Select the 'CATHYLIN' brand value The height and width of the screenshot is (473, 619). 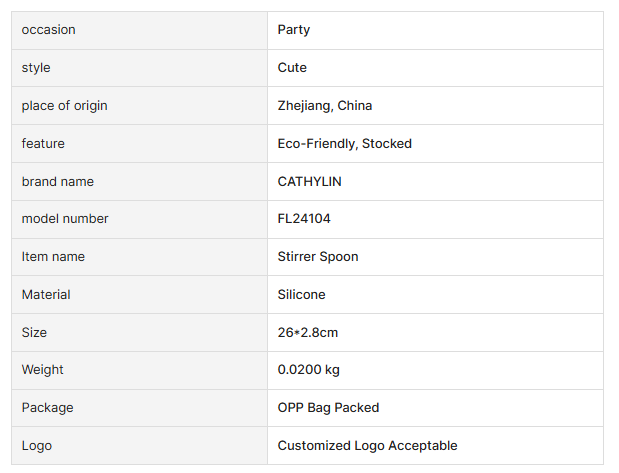[x=310, y=182]
